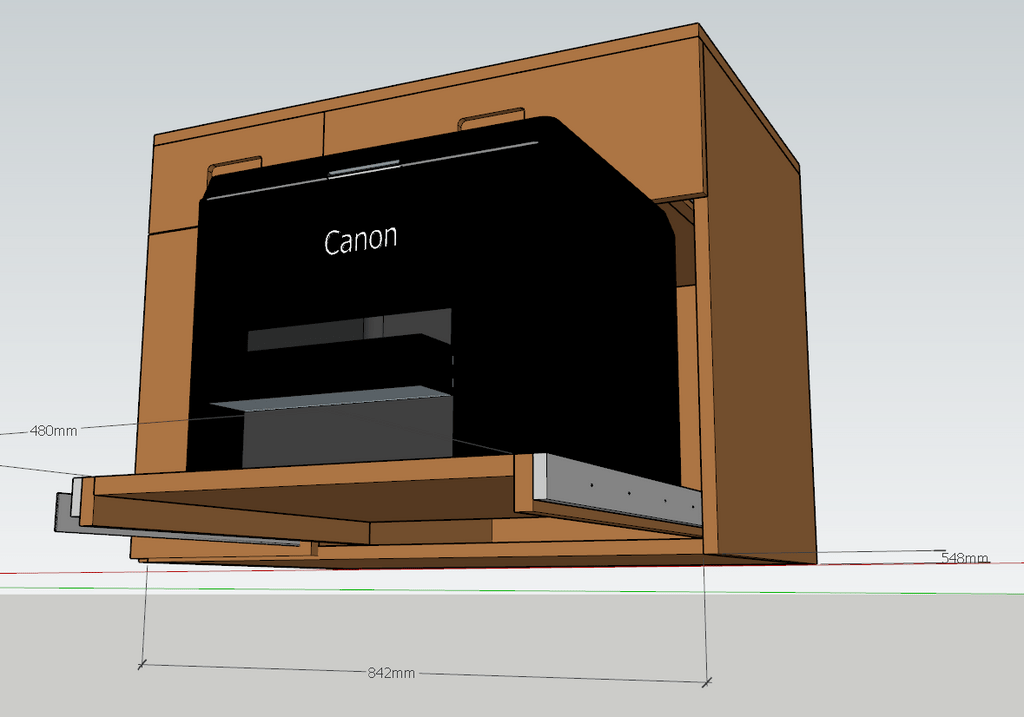Click the printer's dark display panel
This screenshot has height=717, width=1024.
(x=349, y=330)
